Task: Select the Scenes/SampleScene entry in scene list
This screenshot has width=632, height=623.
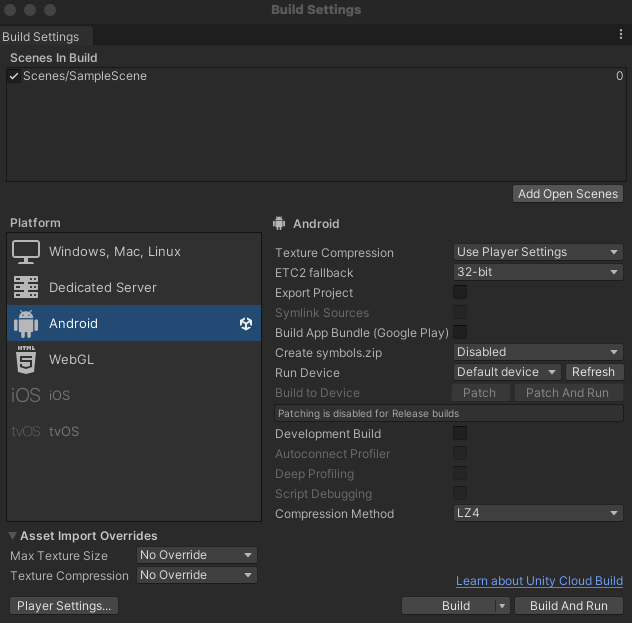Action: pos(316,76)
